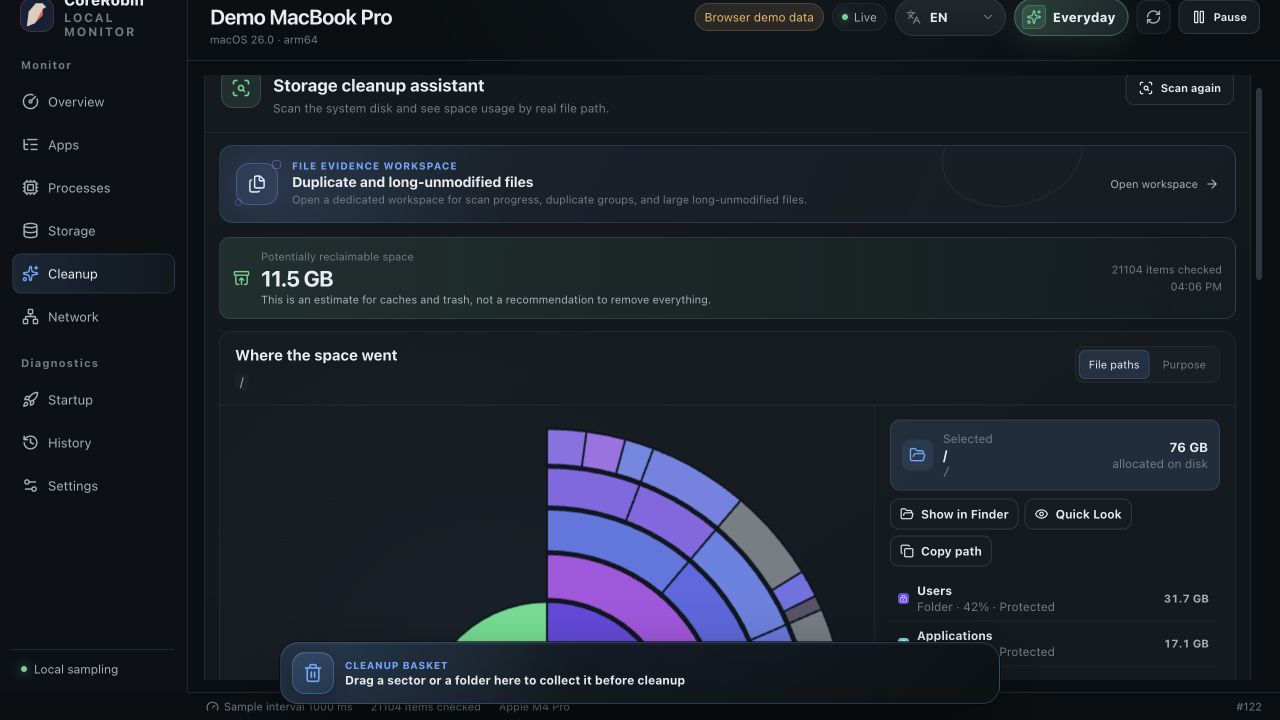This screenshot has height=720, width=1280.
Task: Click the History clock icon
Action: (30, 443)
